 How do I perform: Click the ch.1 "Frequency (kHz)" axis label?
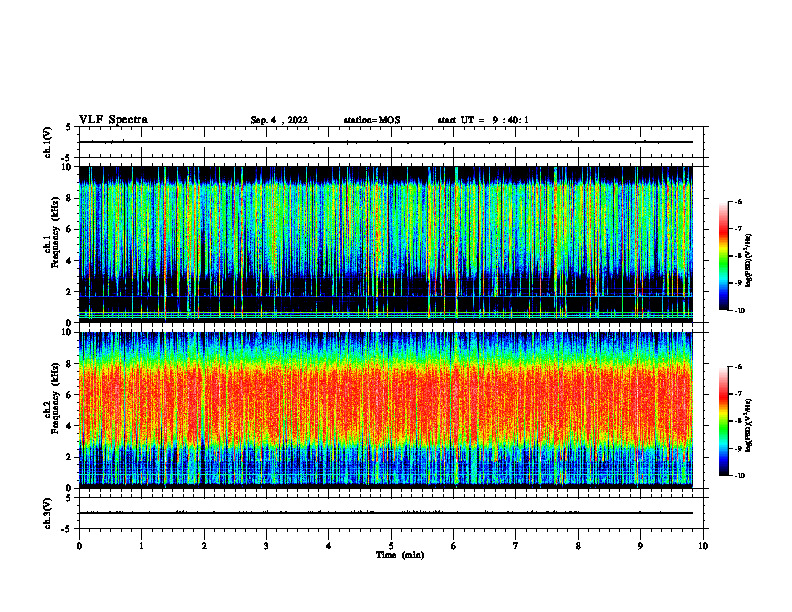tap(55, 232)
